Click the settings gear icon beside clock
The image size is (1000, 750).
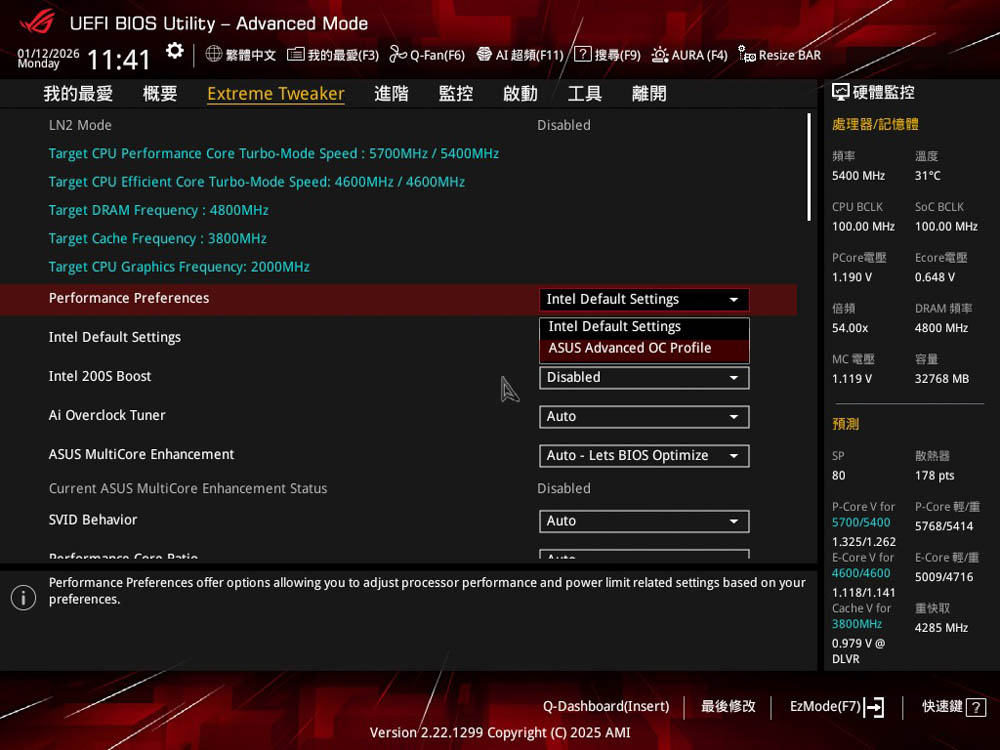[175, 51]
